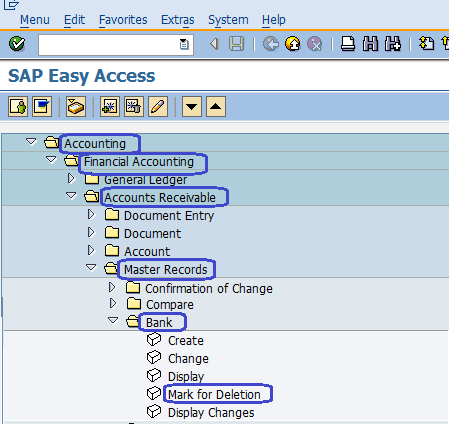Screen dimensions: 449x424
Task: Click the Print icon in toolbar
Action: tap(348, 44)
